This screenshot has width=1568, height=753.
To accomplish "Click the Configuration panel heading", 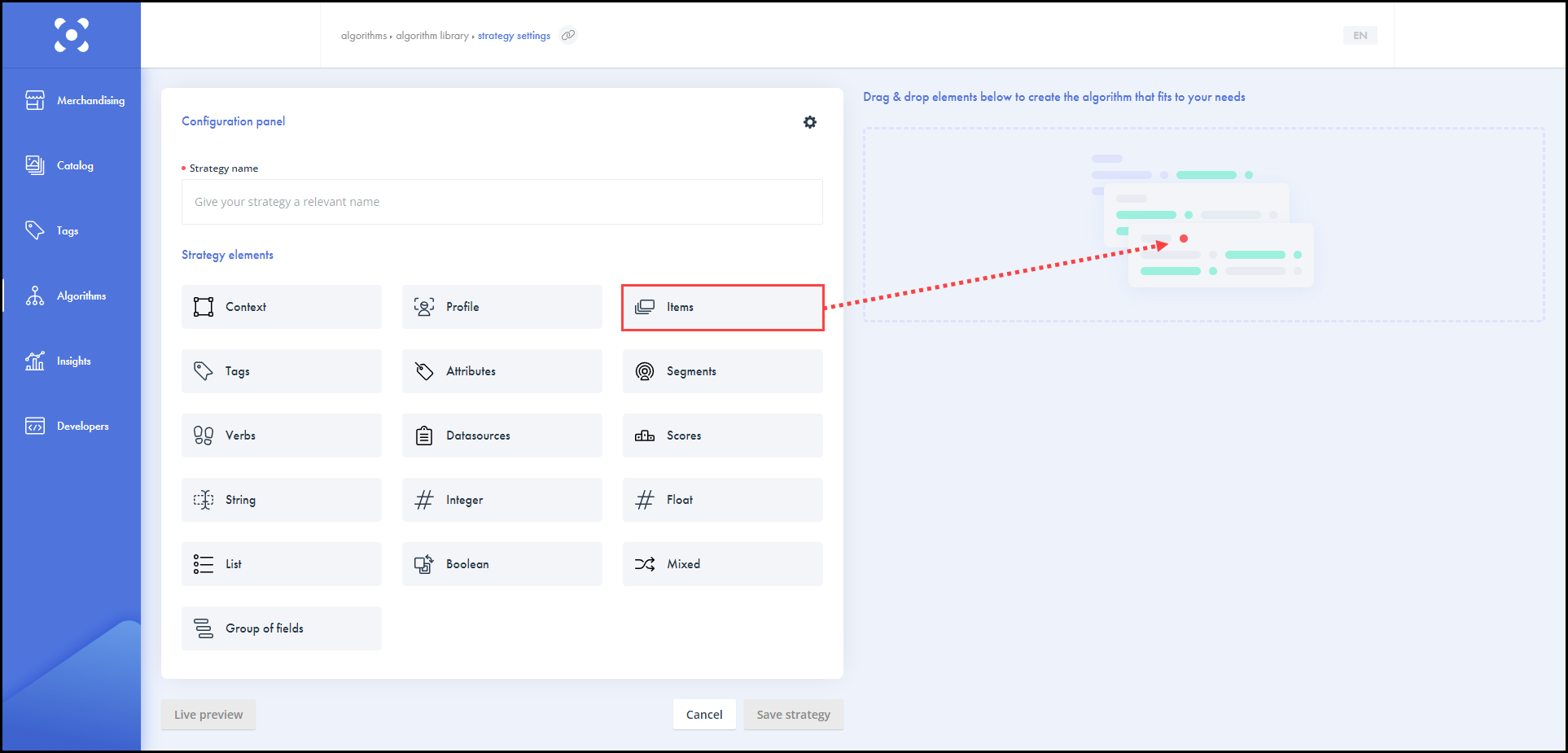I will (x=233, y=121).
